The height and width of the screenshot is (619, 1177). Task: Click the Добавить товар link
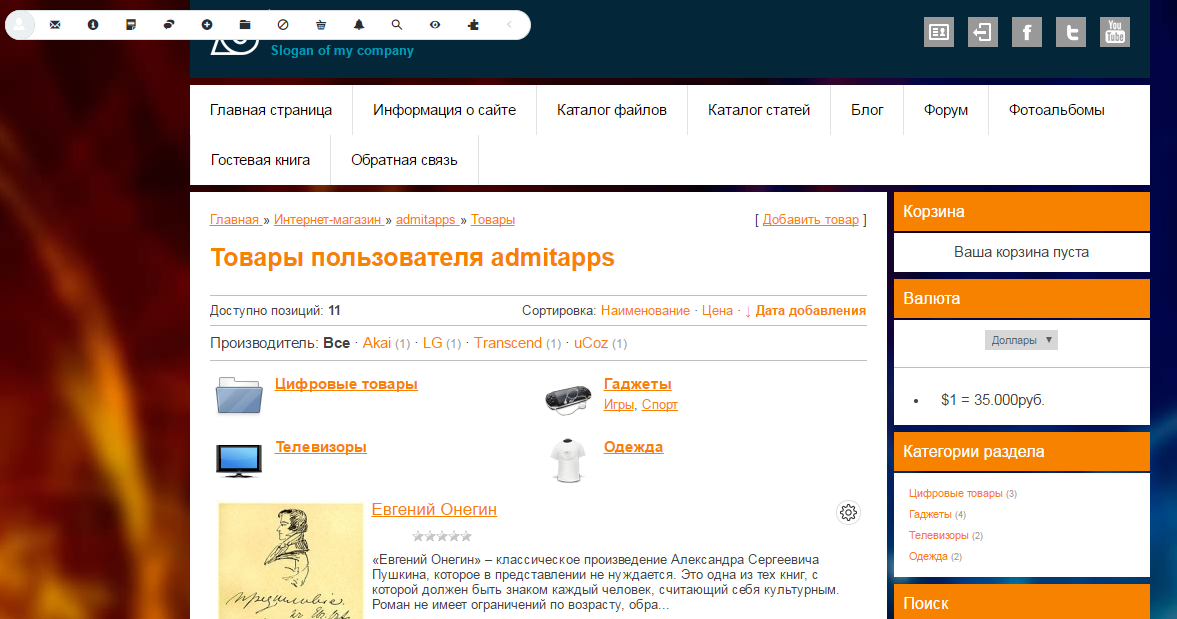tap(810, 219)
